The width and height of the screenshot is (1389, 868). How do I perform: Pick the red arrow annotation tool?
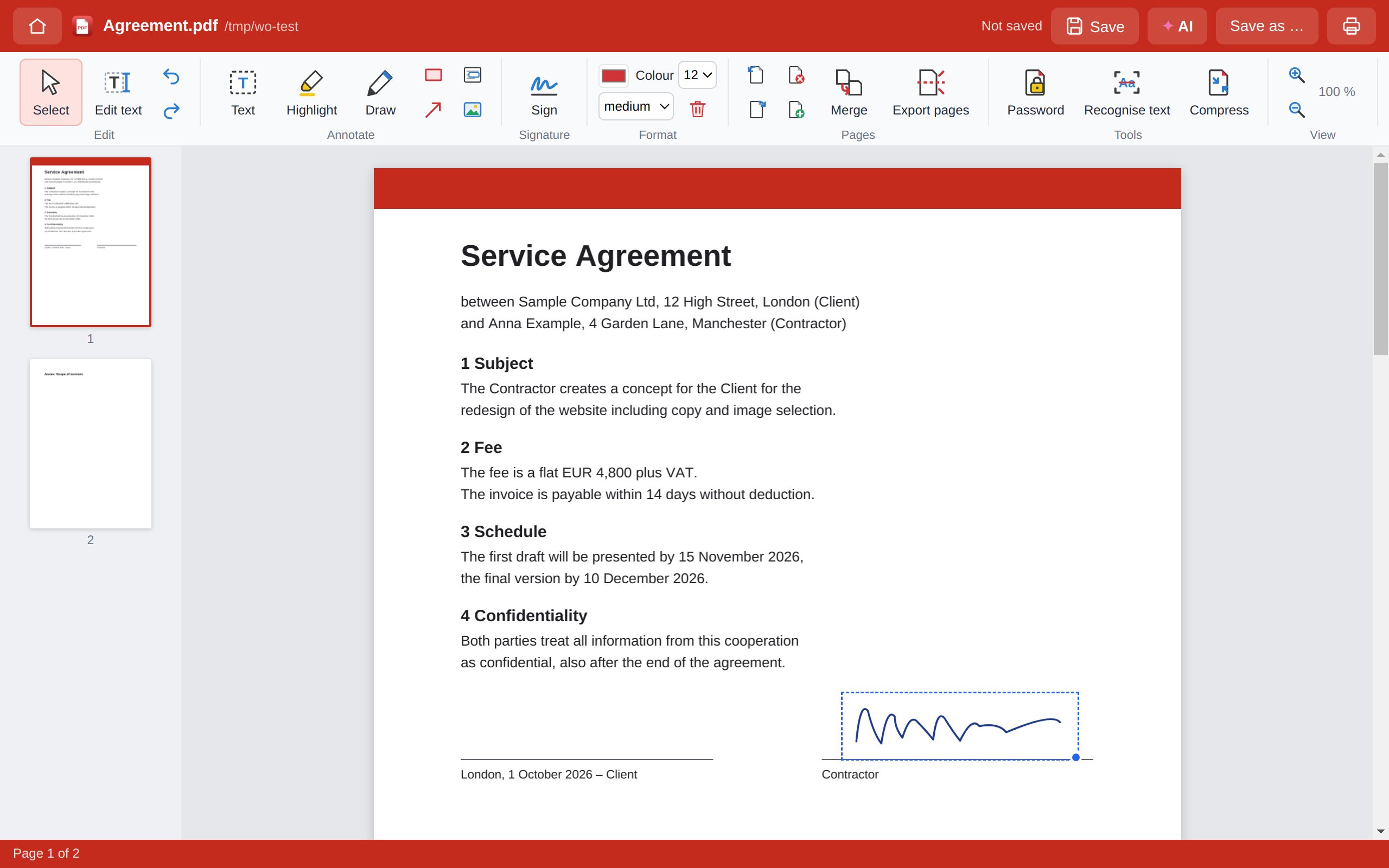[x=434, y=109]
